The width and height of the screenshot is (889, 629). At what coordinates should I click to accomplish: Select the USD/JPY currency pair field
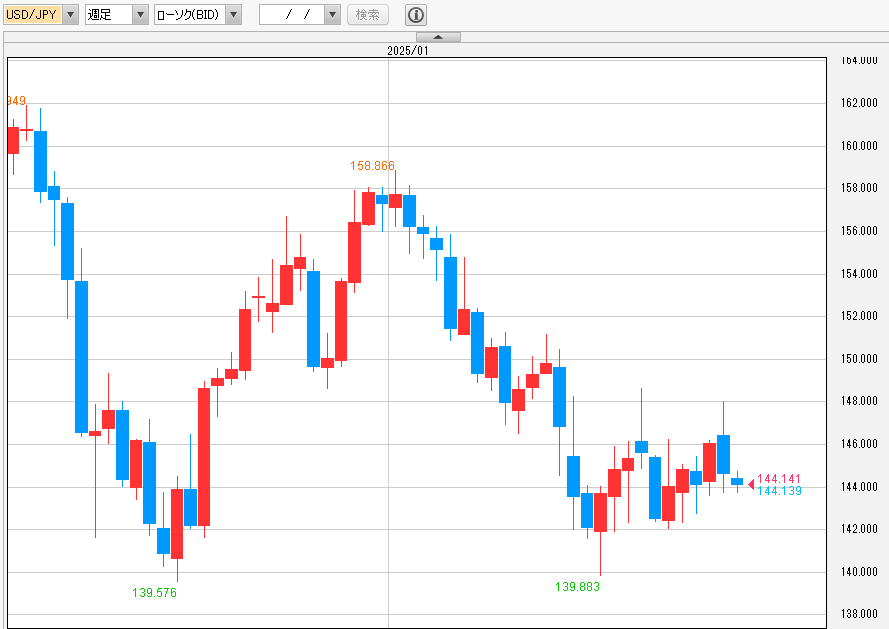pyautogui.click(x=33, y=15)
